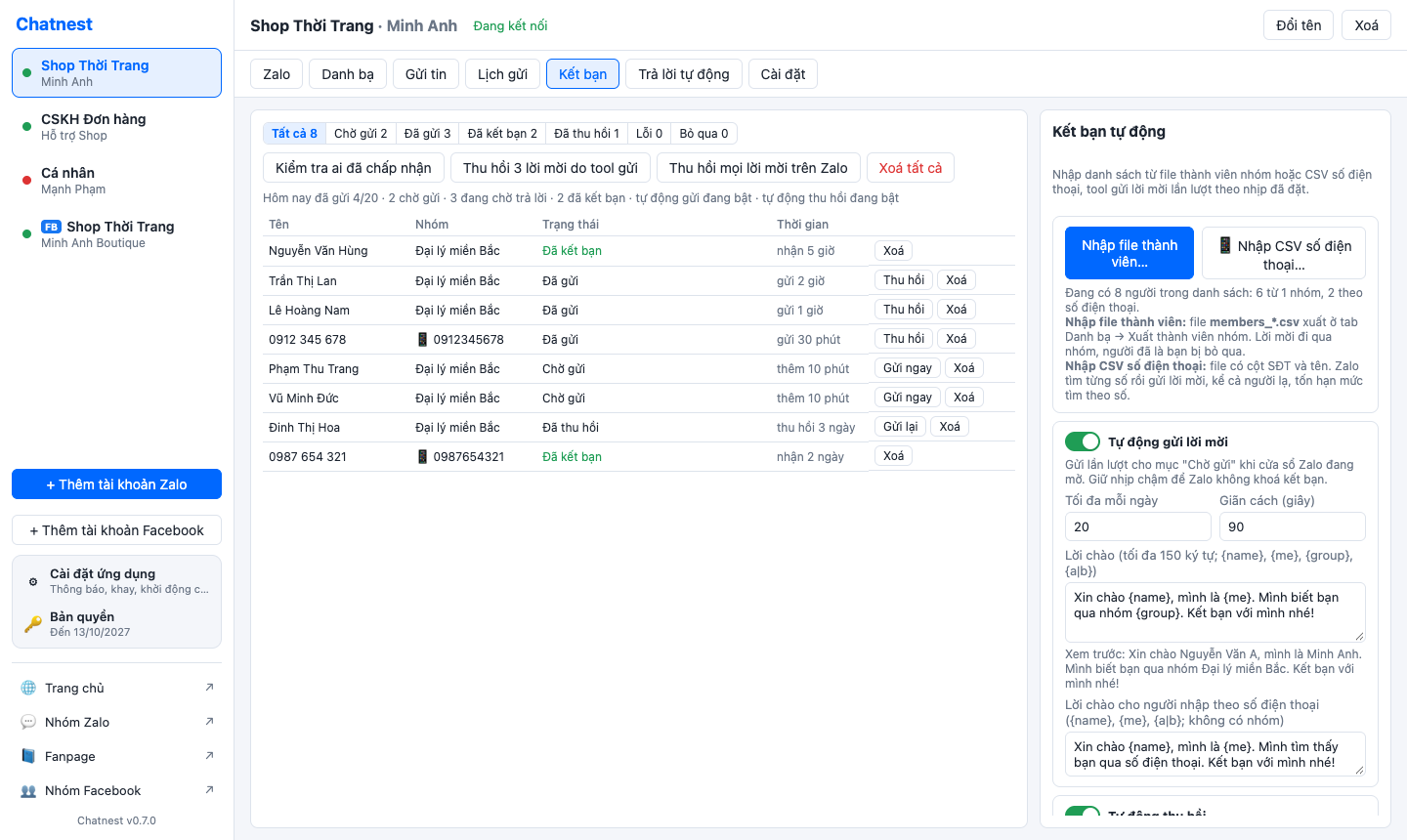Click the key icon beside Bản quyền
Image resolution: width=1407 pixels, height=840 pixels.
pyautogui.click(x=33, y=624)
